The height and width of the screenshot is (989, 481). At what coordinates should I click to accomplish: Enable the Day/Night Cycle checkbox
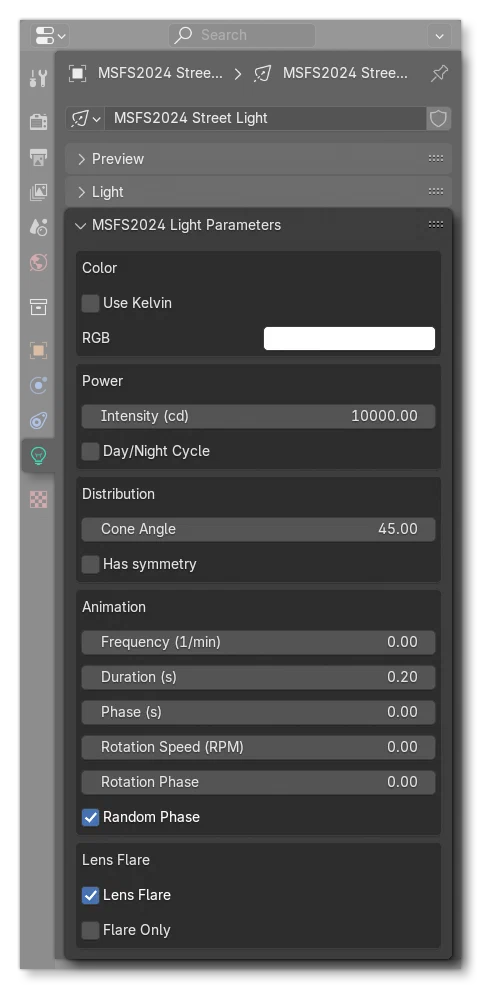pos(91,452)
